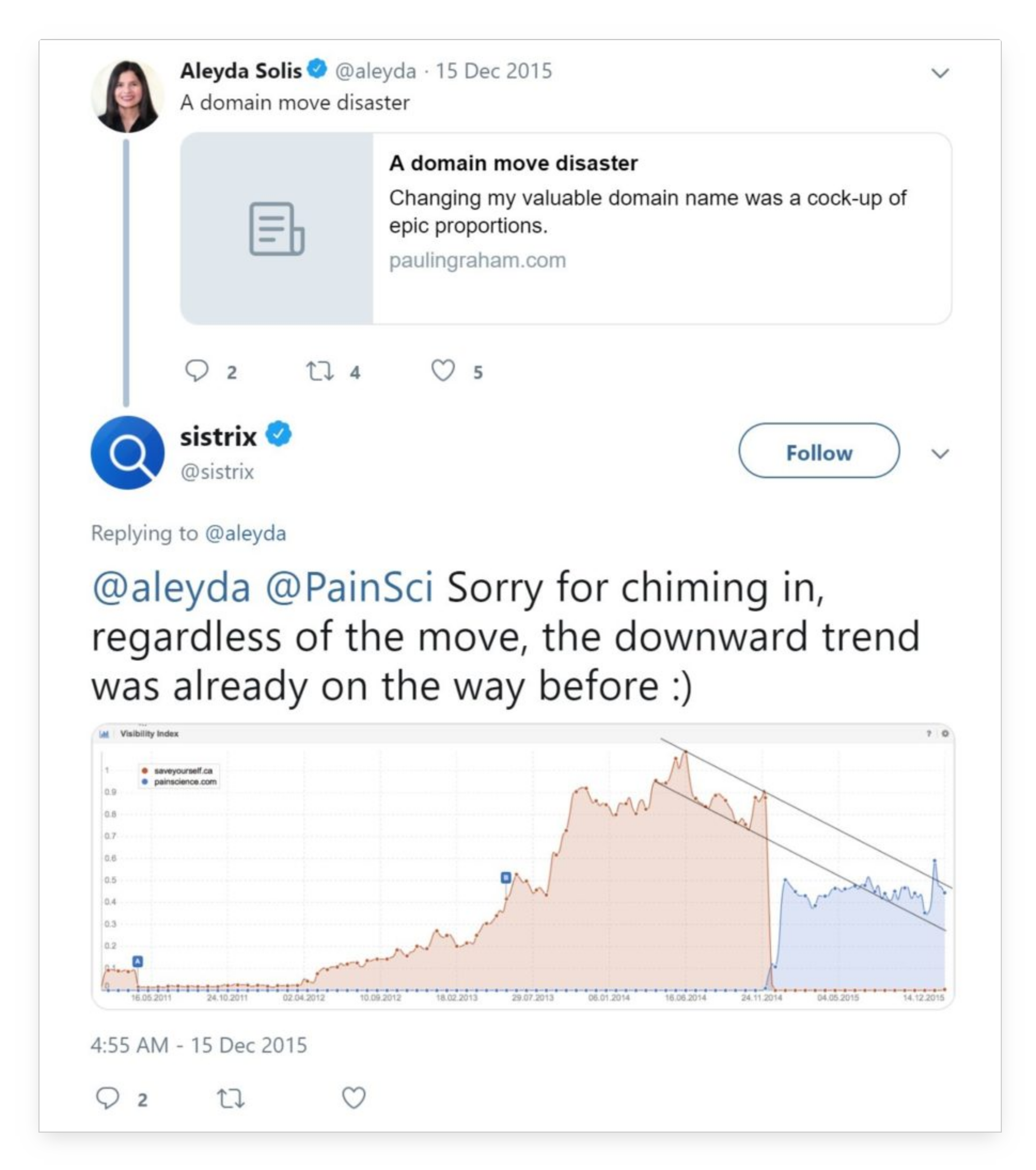Reply to the sistrix tweet
The width and height of the screenshot is (1036, 1170).
[107, 1098]
